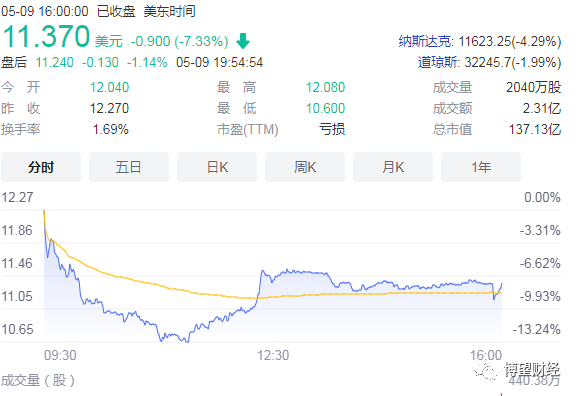The width and height of the screenshot is (578, 396).
Task: Click the 美东时间 timezone label
Action: (x=170, y=11)
